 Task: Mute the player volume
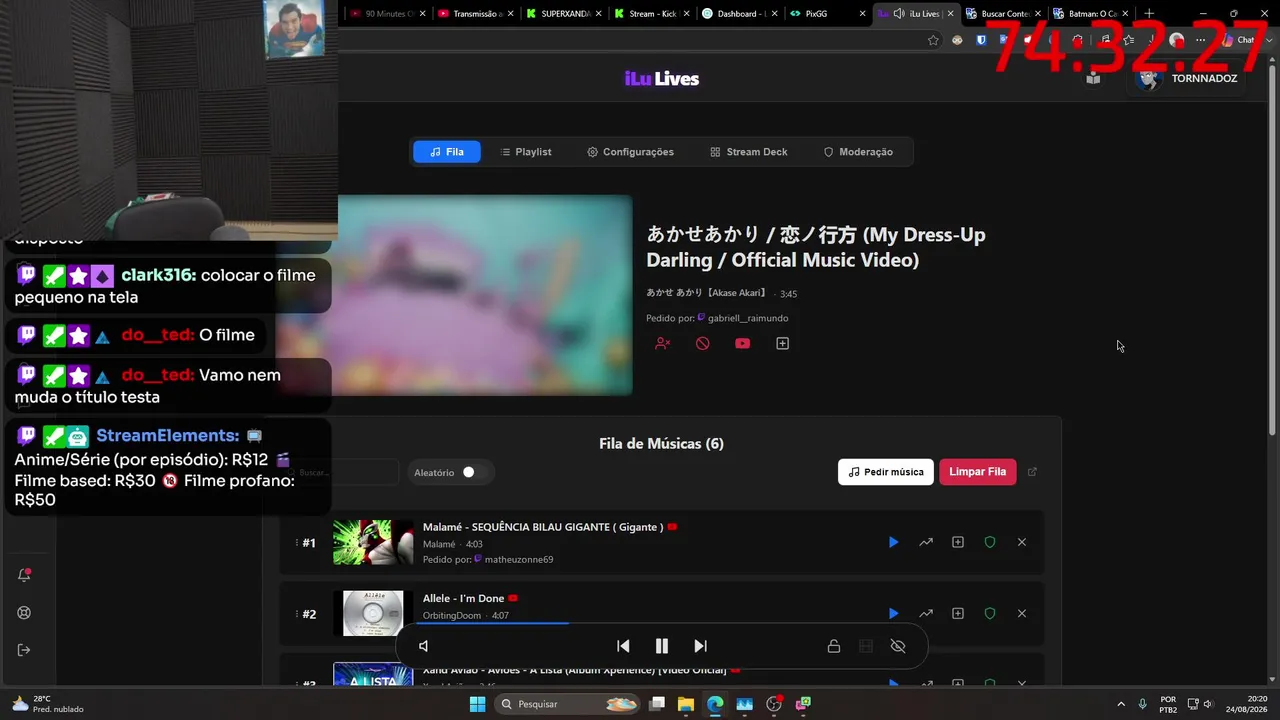pyautogui.click(x=424, y=646)
